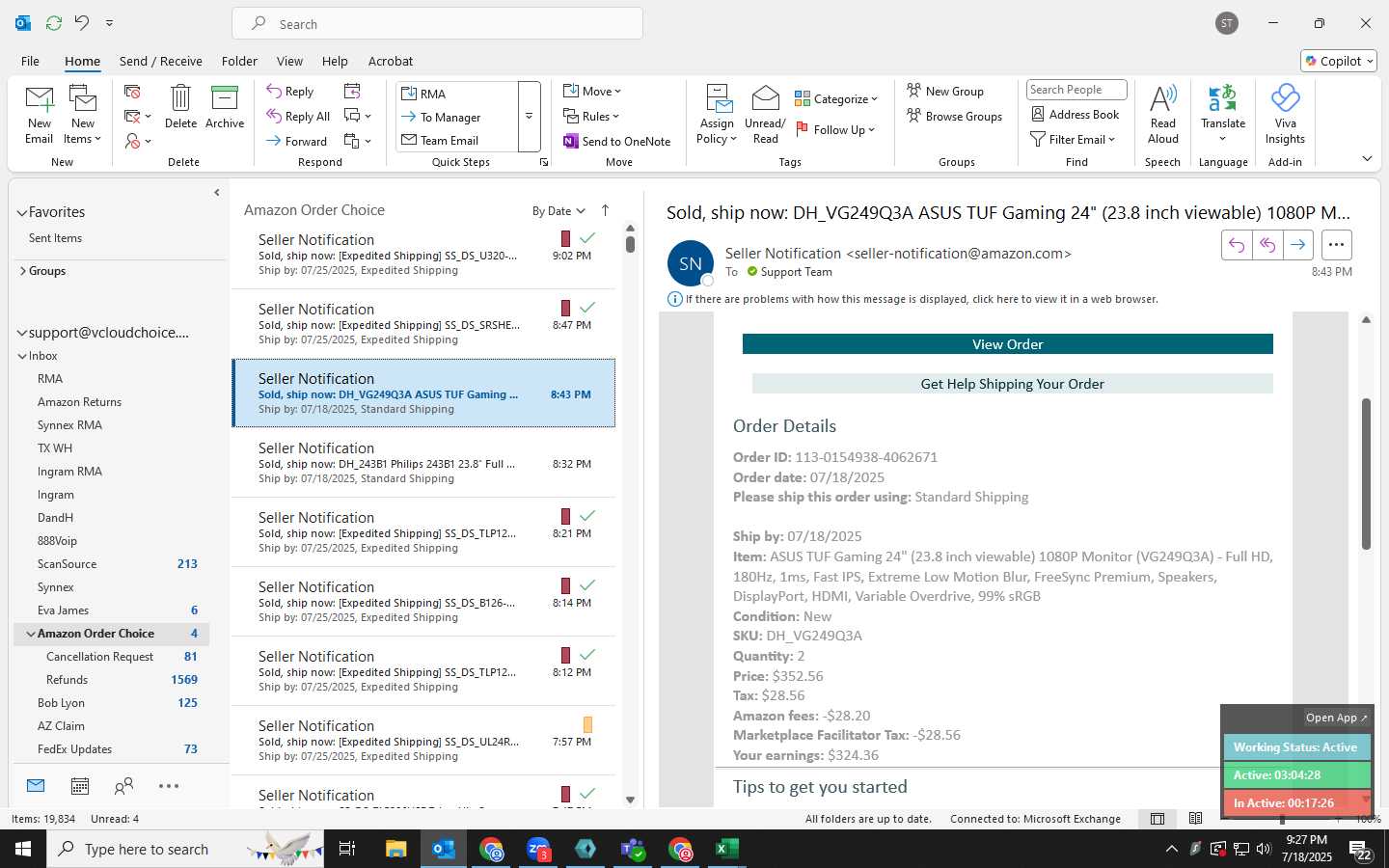Image resolution: width=1389 pixels, height=868 pixels.
Task: Click the Unread/Read envelope icon
Action: (x=765, y=114)
